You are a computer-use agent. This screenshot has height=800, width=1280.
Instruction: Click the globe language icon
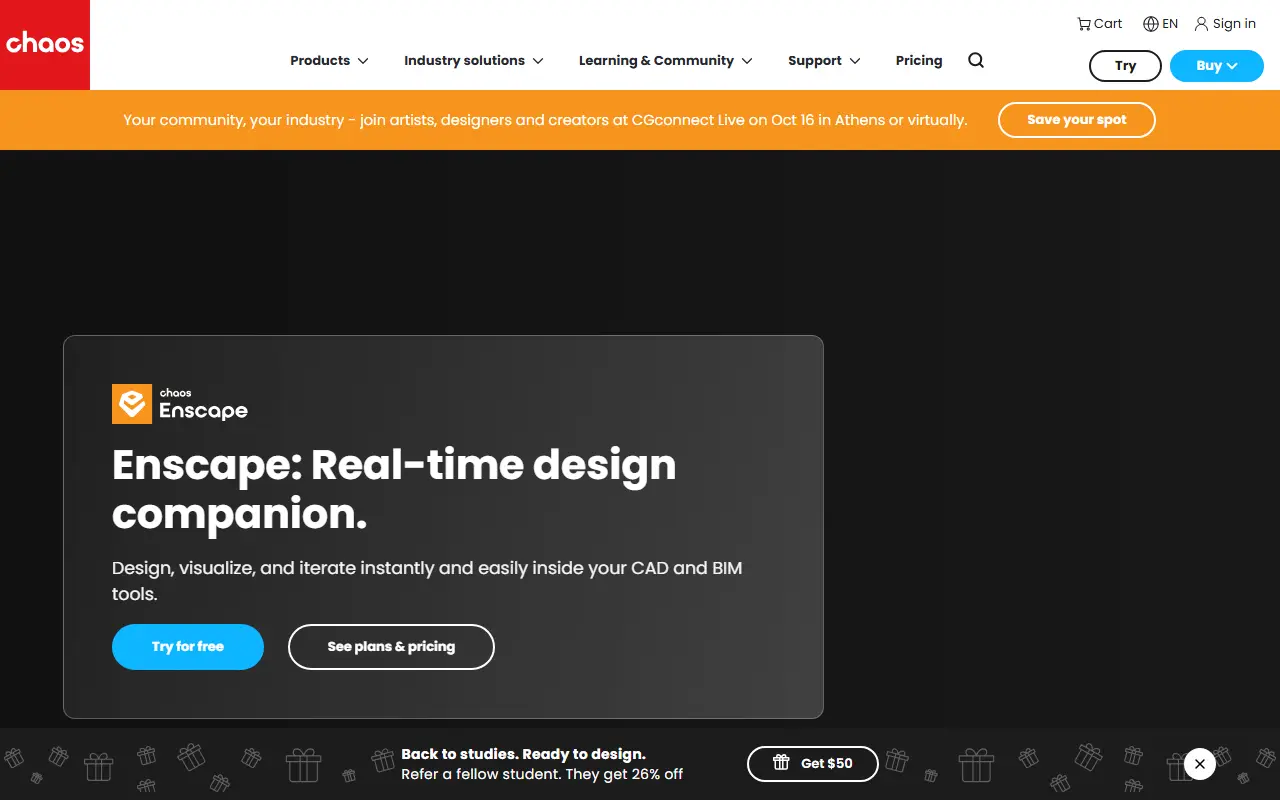pos(1151,23)
